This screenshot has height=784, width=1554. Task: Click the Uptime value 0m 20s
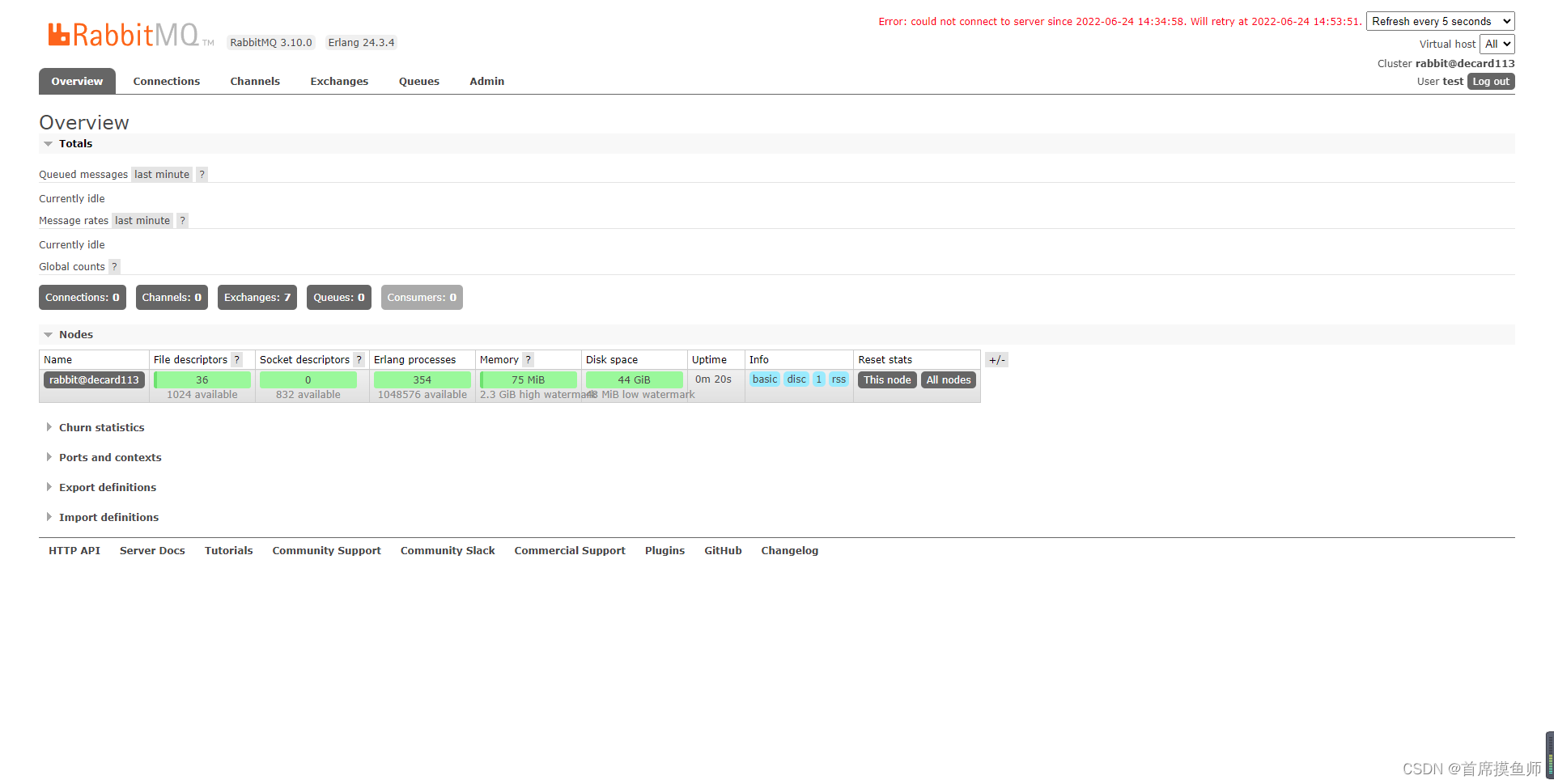pos(713,379)
